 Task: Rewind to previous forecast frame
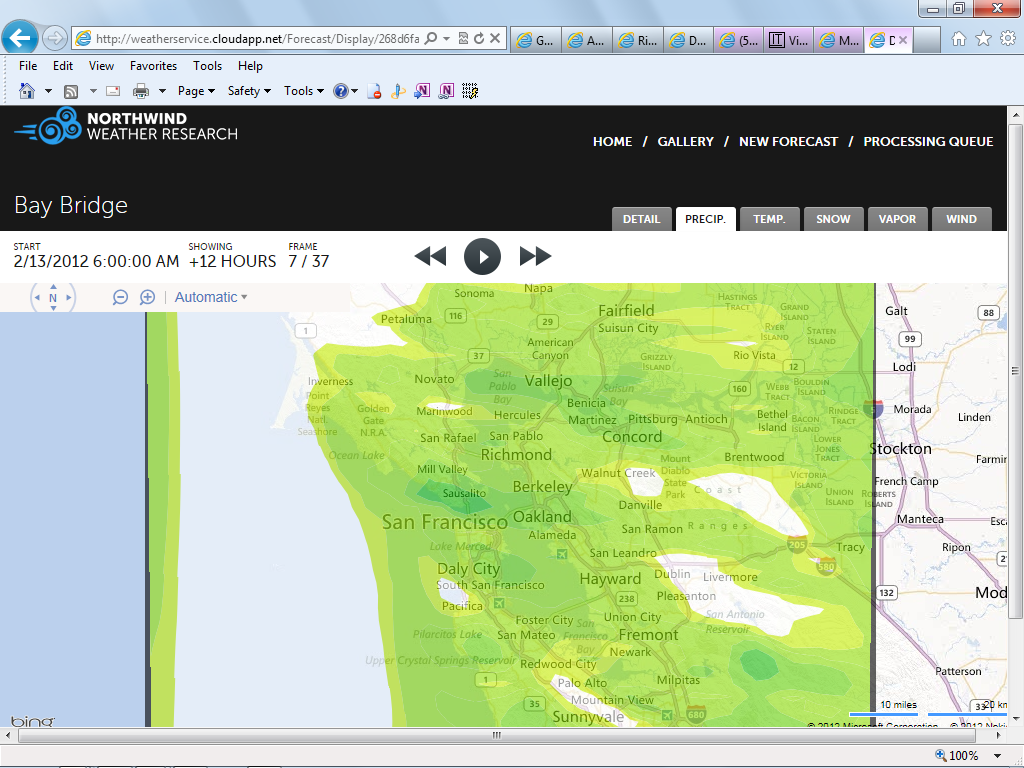(x=430, y=256)
